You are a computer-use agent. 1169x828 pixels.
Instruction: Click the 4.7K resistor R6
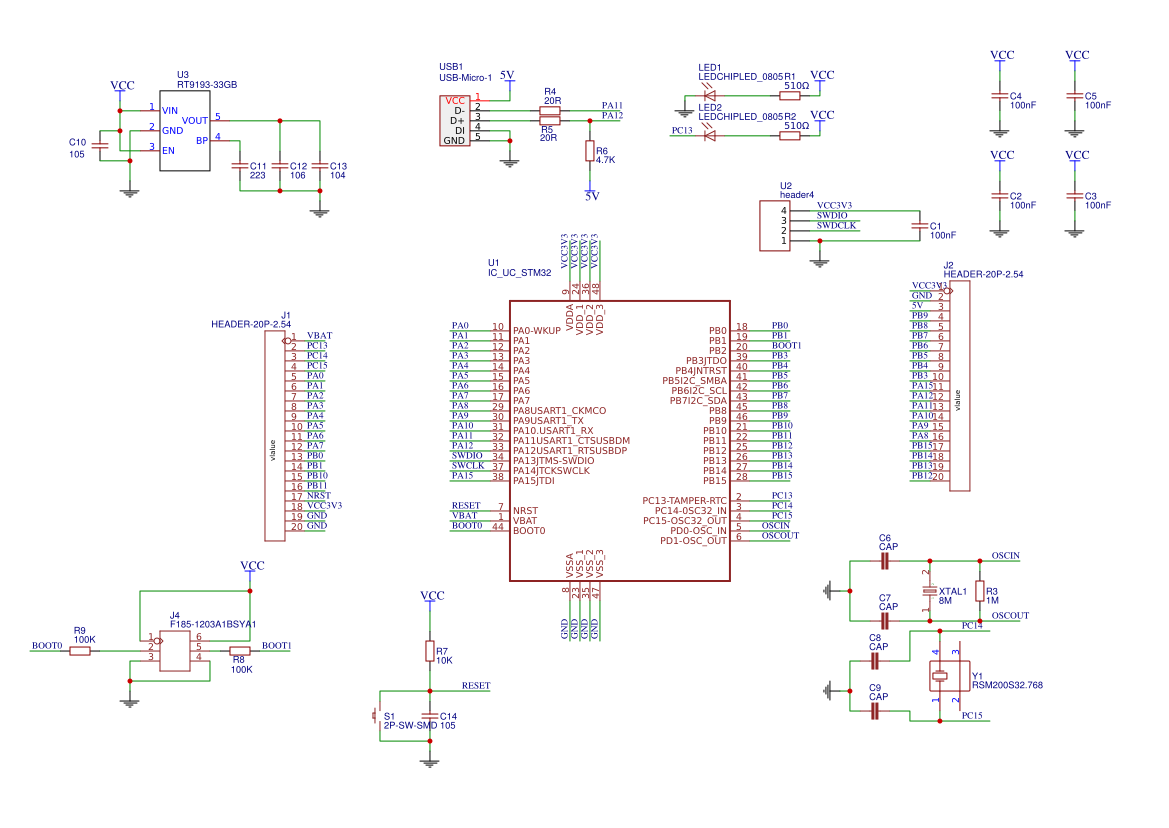point(589,152)
